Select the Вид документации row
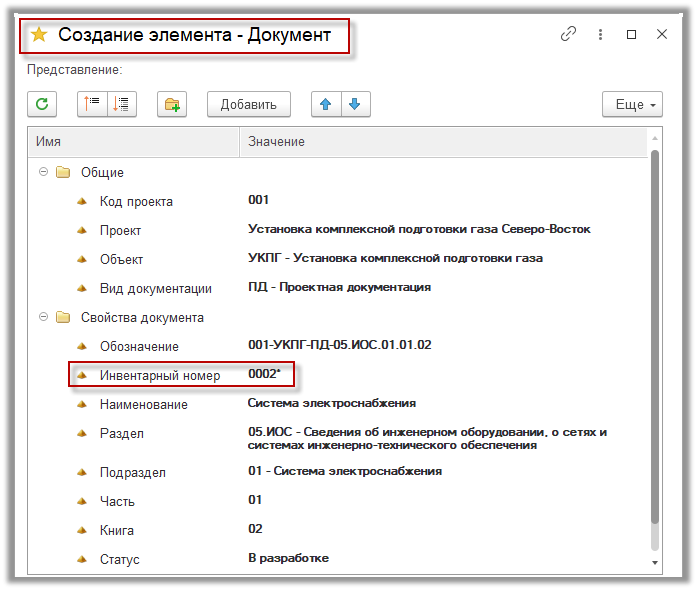This screenshot has height=590, width=697. pyautogui.click(x=338, y=288)
